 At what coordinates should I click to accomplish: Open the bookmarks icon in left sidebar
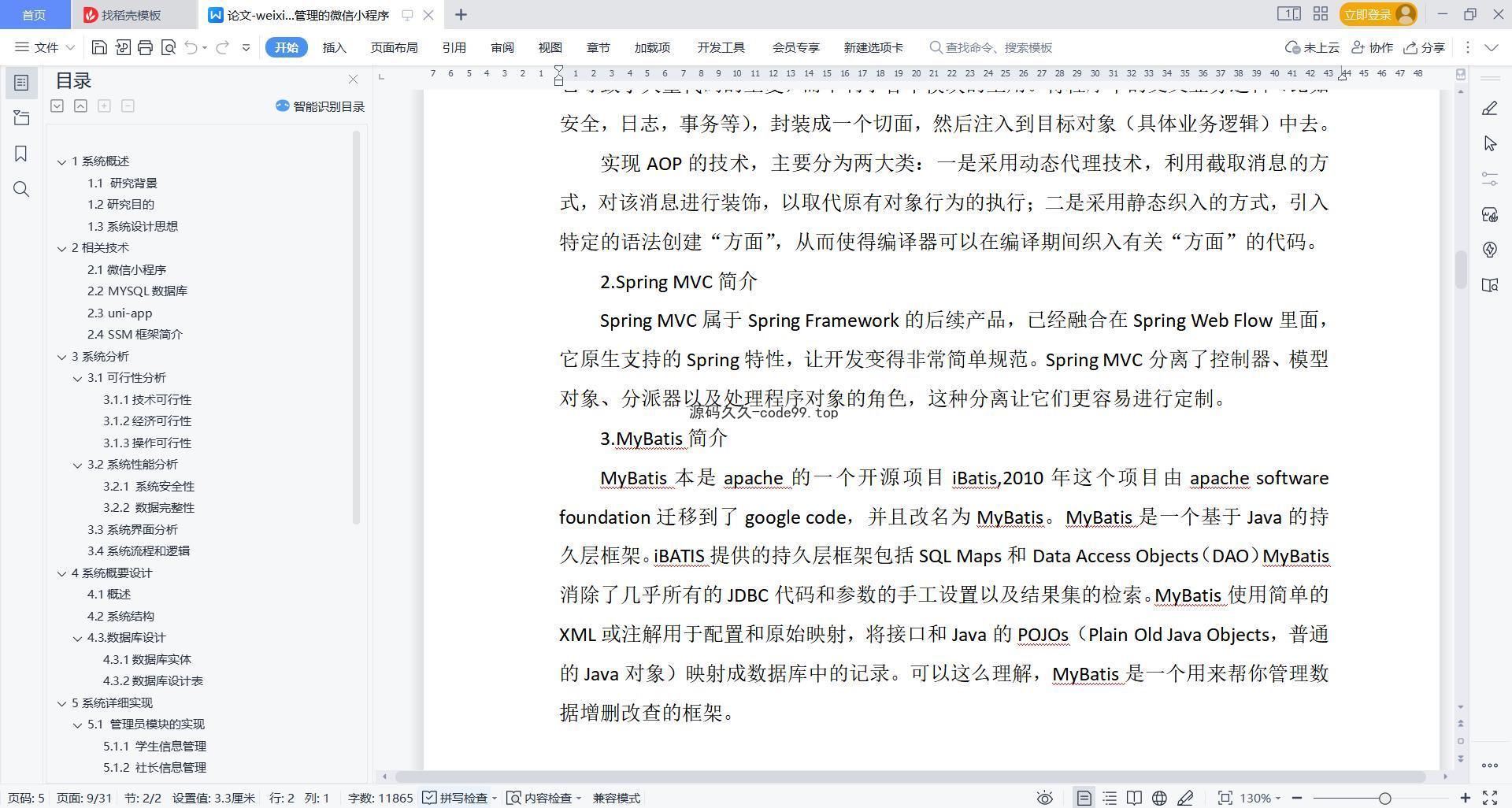21,154
